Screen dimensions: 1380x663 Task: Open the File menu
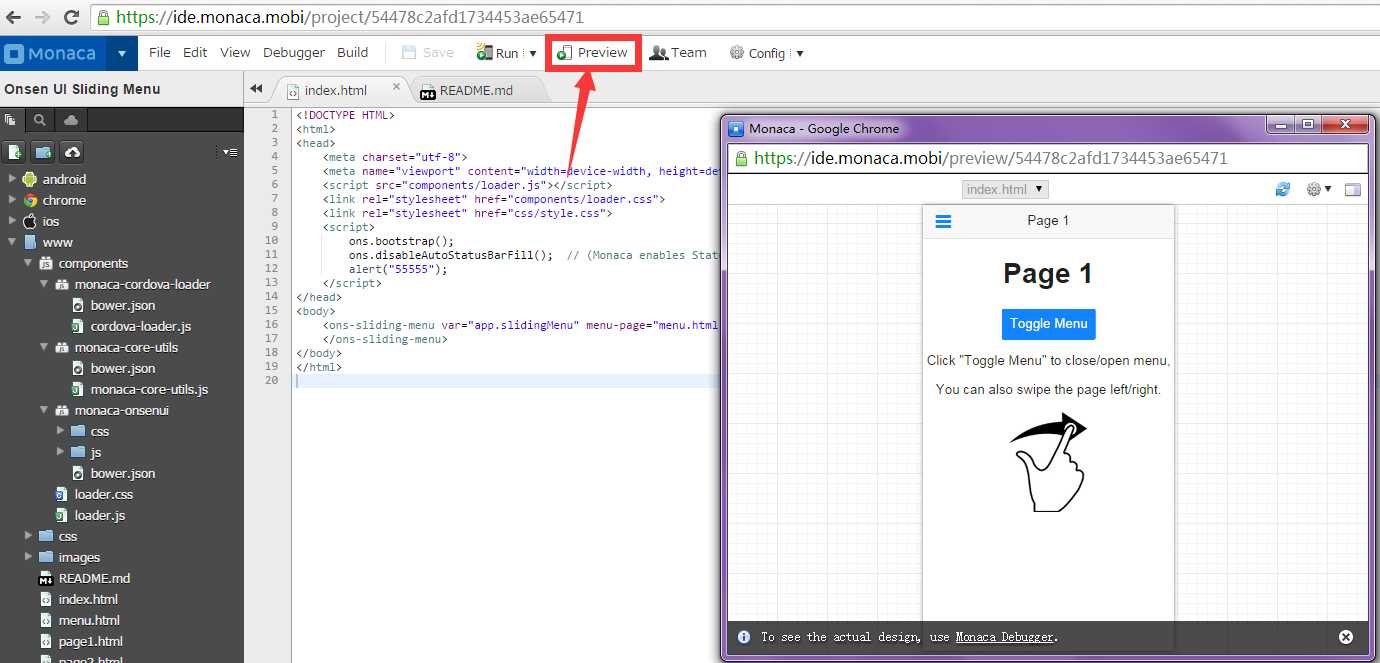click(160, 52)
